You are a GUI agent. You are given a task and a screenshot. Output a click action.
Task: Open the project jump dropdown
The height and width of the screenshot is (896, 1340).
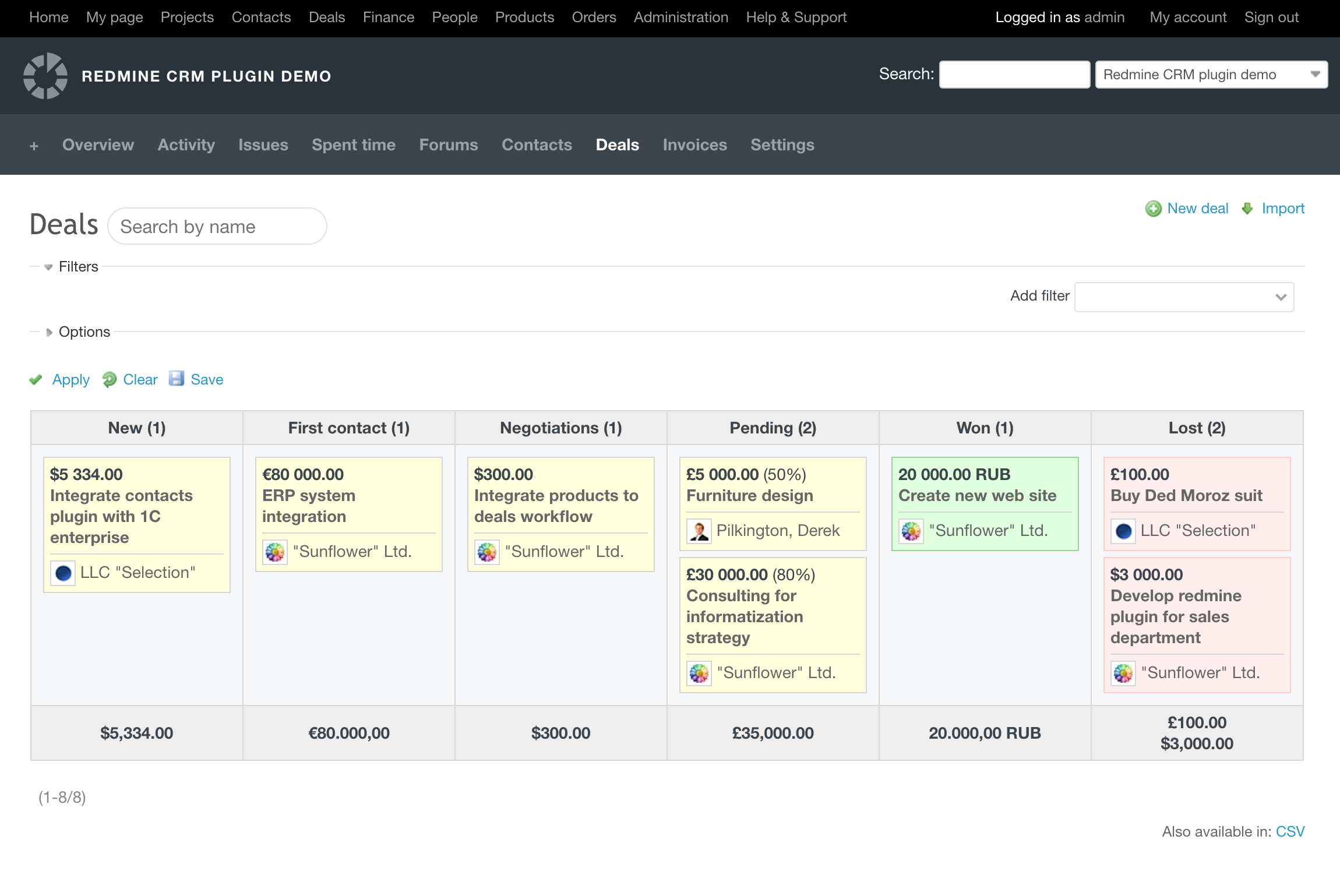(1211, 75)
